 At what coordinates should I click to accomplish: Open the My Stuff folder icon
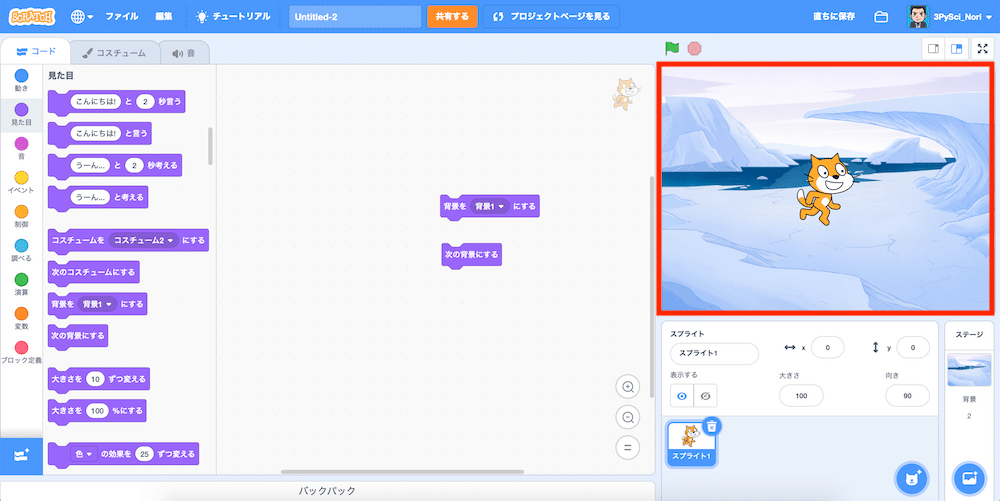[881, 17]
